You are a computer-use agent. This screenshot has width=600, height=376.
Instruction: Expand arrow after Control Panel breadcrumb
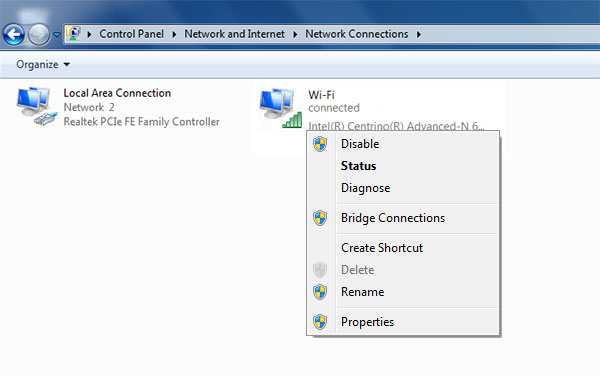174,34
